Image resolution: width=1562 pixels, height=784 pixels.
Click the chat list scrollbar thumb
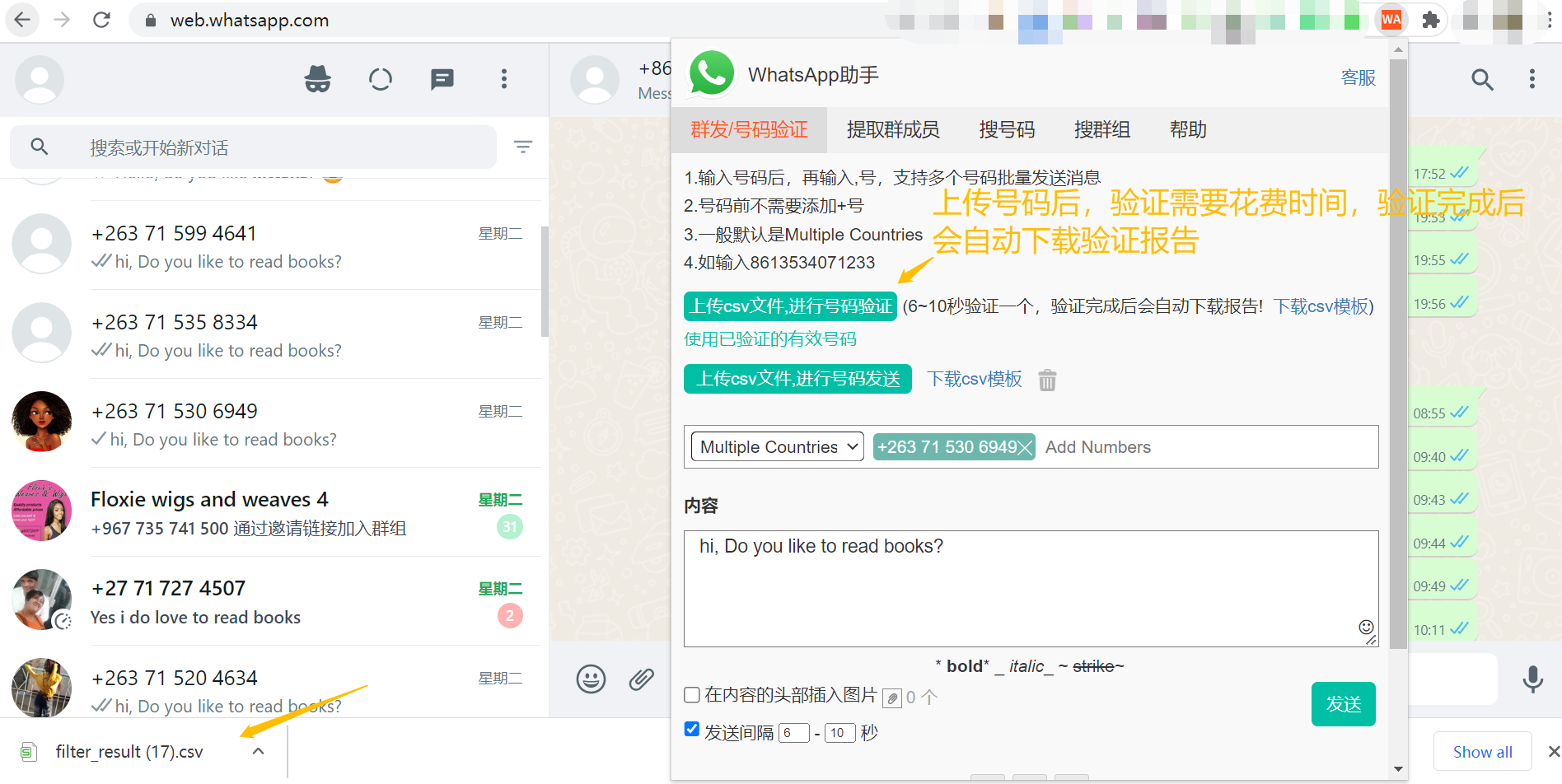[x=545, y=282]
